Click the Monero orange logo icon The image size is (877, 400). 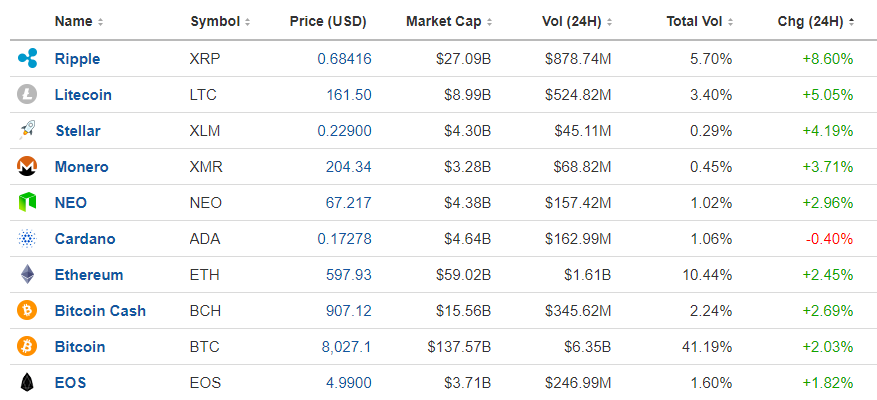tap(27, 166)
